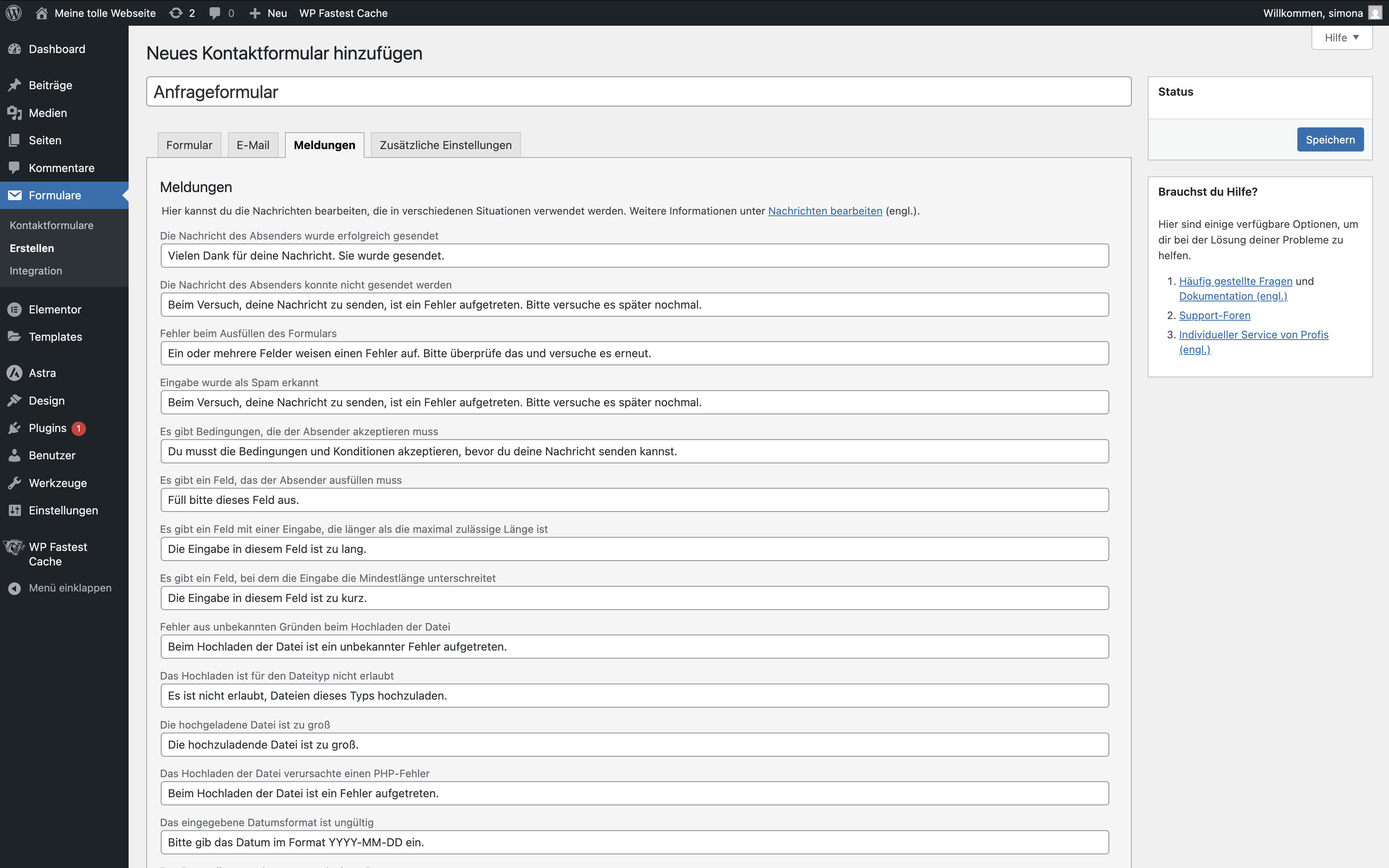This screenshot has width=1389, height=868.
Task: Click the Anfrageformular title field
Action: (x=638, y=92)
